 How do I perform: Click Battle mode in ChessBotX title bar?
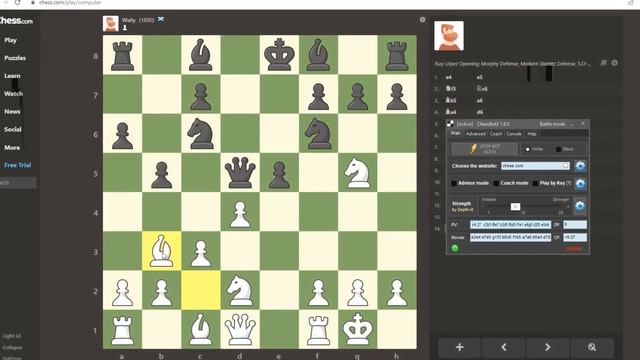552,124
